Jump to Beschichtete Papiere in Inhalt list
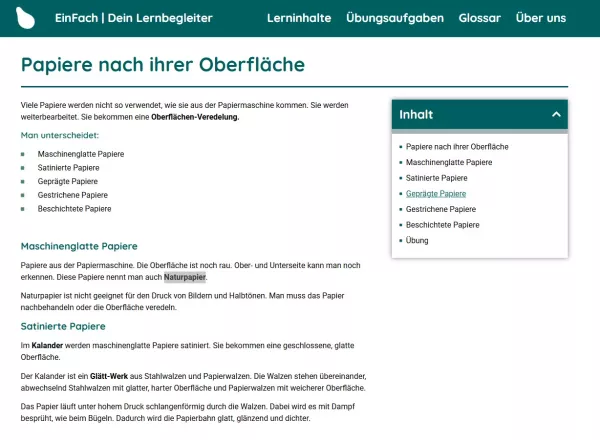Image resolution: width=600 pixels, height=440 pixels. [442, 225]
